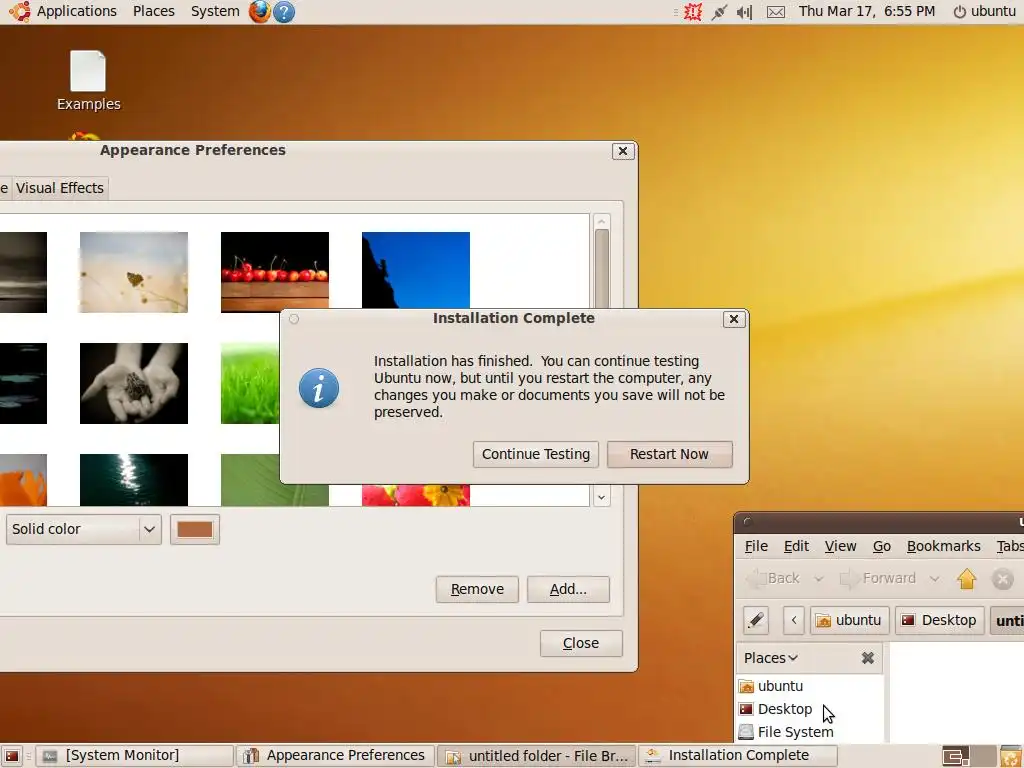The height and width of the screenshot is (768, 1024).
Task: Click Continue Testing button
Action: pyautogui.click(x=536, y=454)
